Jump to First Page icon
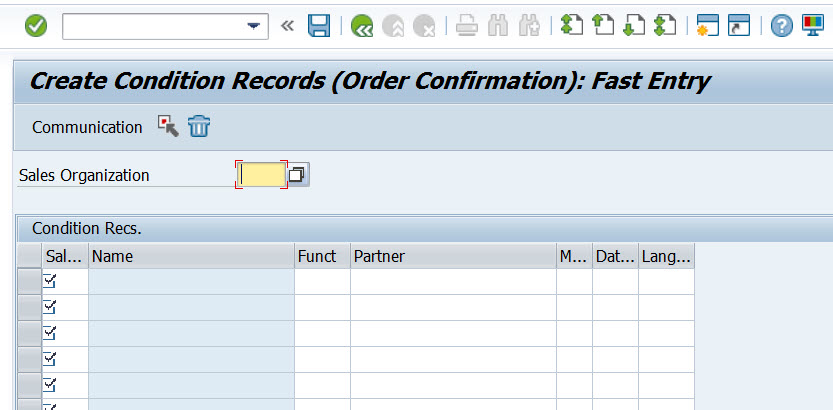 pyautogui.click(x=572, y=25)
